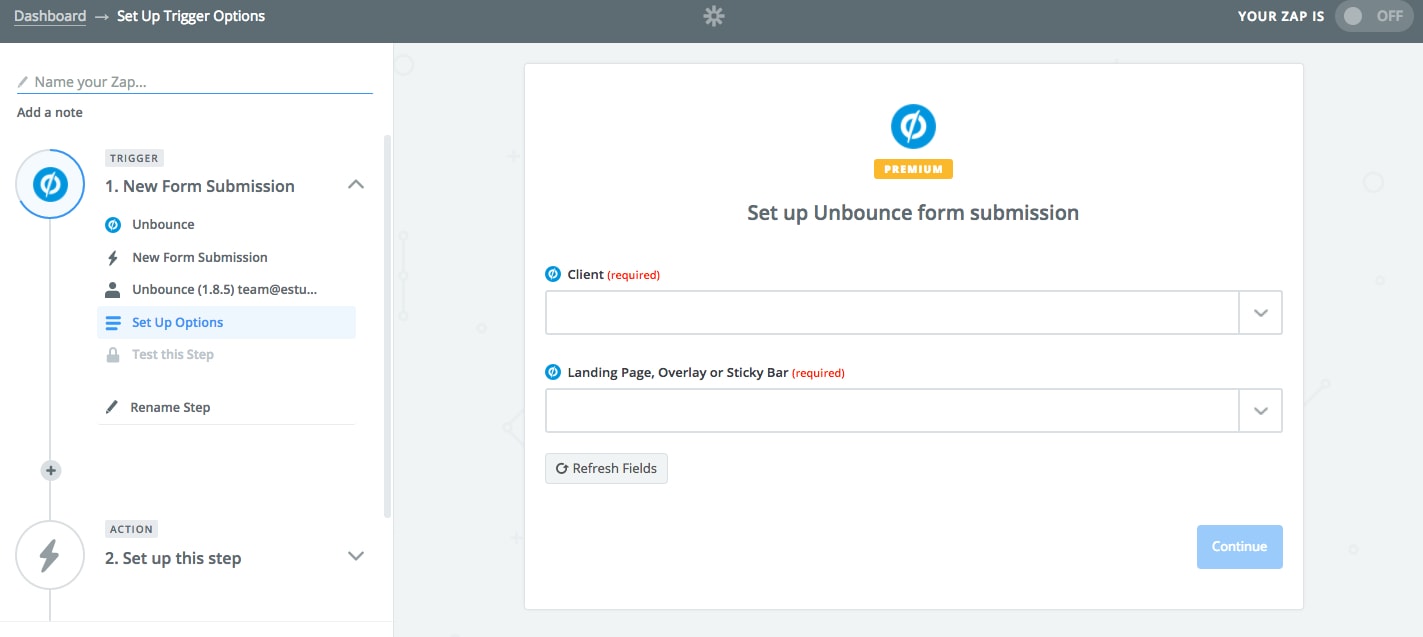Click the plus icon to add step
The image size is (1423, 637).
(x=50, y=470)
